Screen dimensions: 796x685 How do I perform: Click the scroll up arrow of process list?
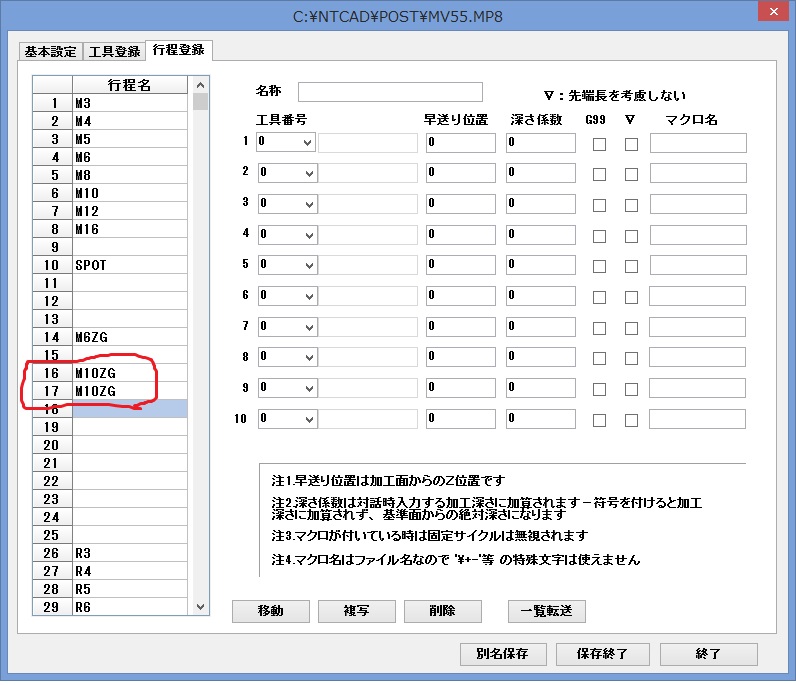(x=200, y=85)
